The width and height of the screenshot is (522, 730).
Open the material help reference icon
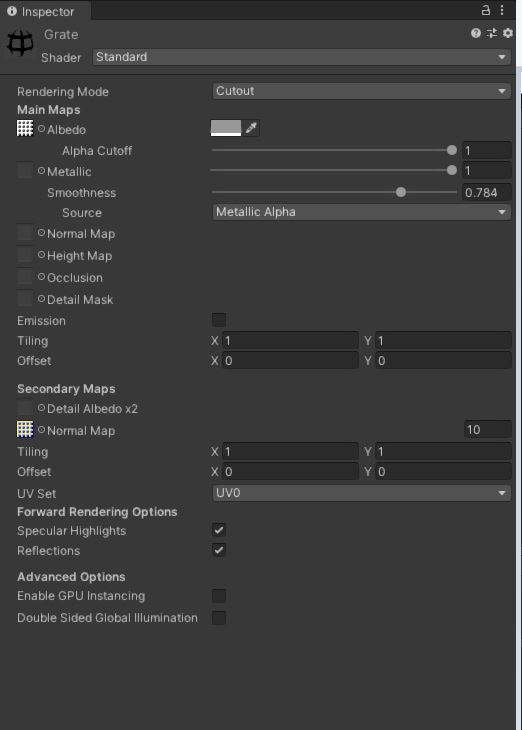point(475,33)
